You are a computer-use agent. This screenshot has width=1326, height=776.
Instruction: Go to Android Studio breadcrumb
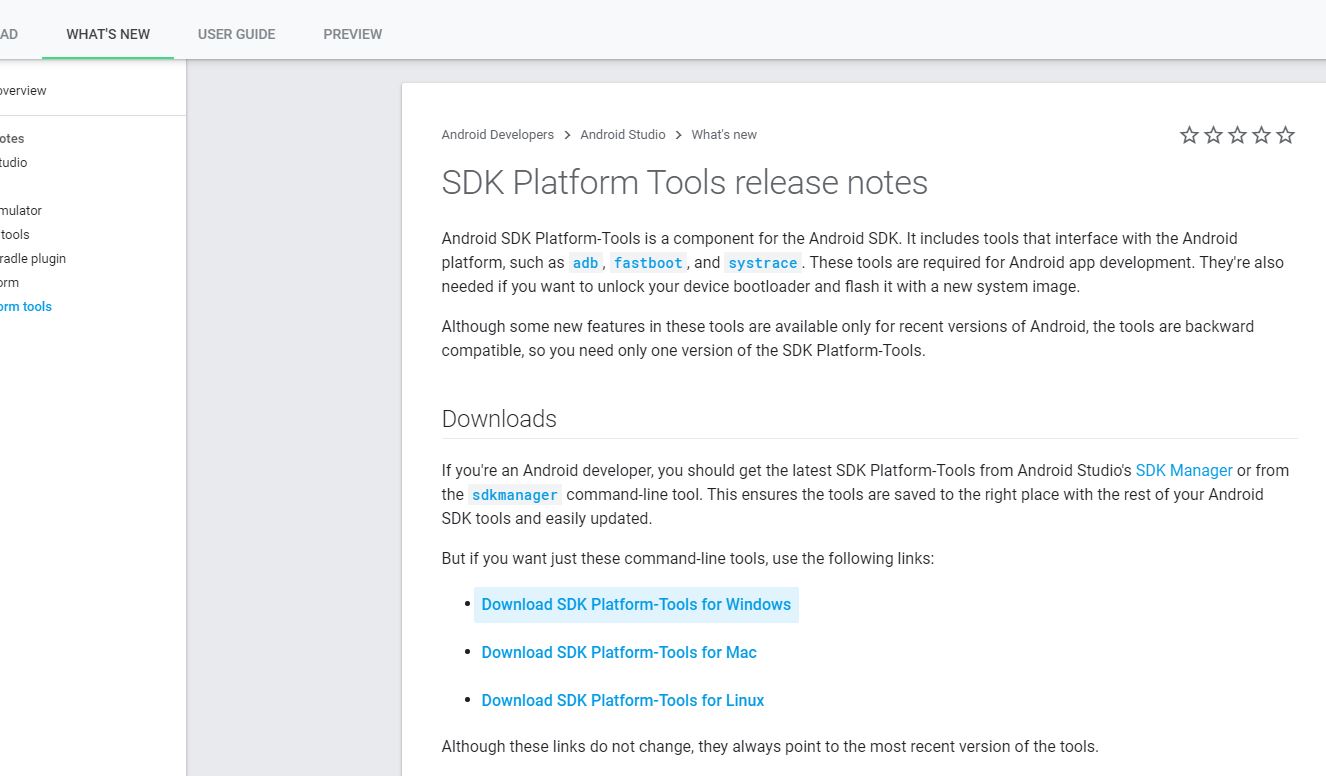[623, 135]
